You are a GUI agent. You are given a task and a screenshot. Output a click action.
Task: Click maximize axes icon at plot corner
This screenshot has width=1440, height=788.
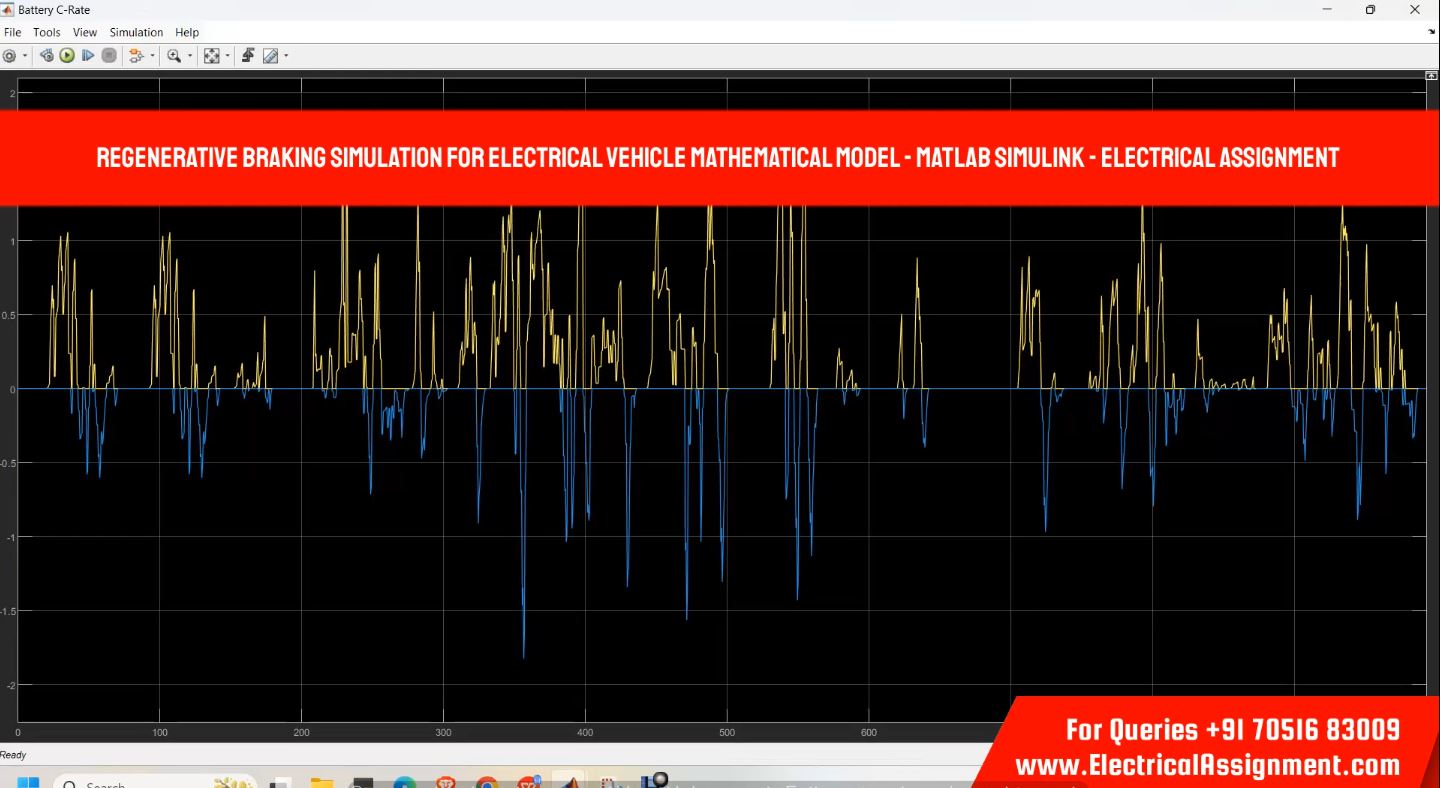point(1431,76)
